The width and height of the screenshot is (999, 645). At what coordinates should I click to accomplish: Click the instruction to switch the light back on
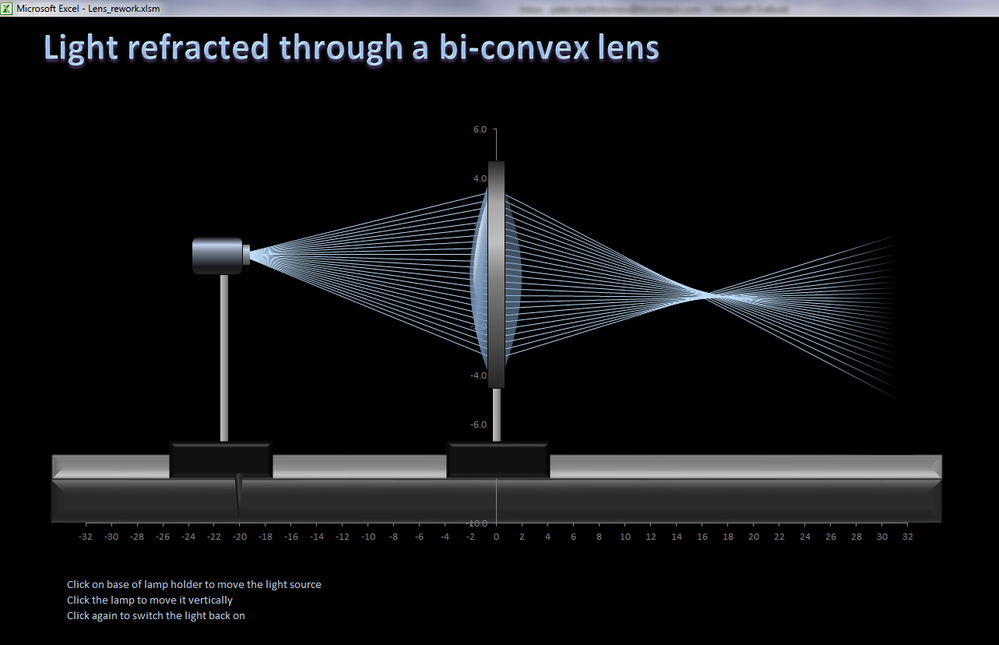[156, 616]
